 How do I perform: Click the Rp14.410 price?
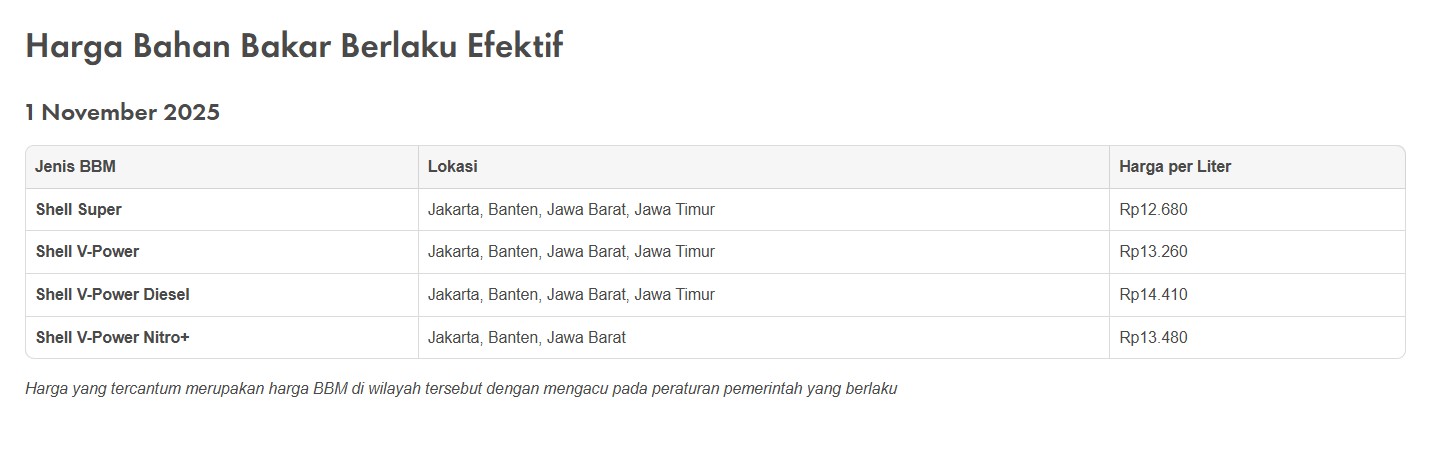tap(1153, 295)
